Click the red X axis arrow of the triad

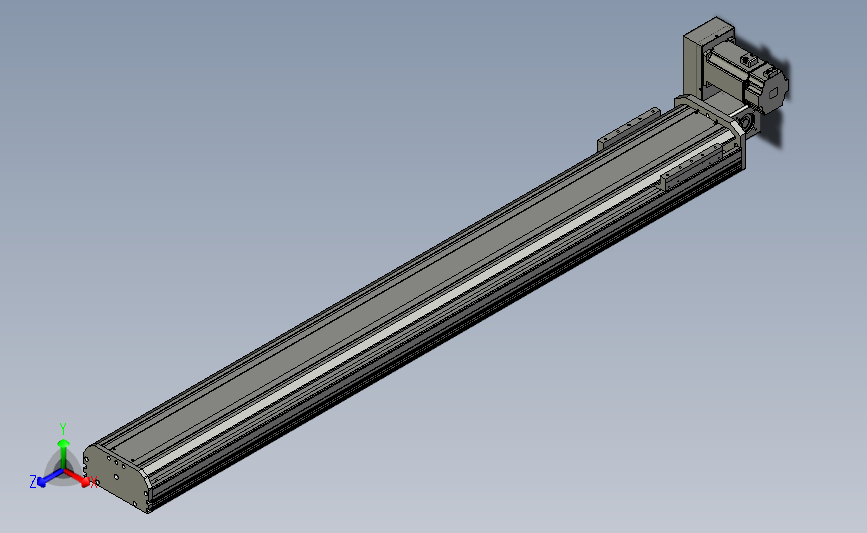tap(79, 478)
